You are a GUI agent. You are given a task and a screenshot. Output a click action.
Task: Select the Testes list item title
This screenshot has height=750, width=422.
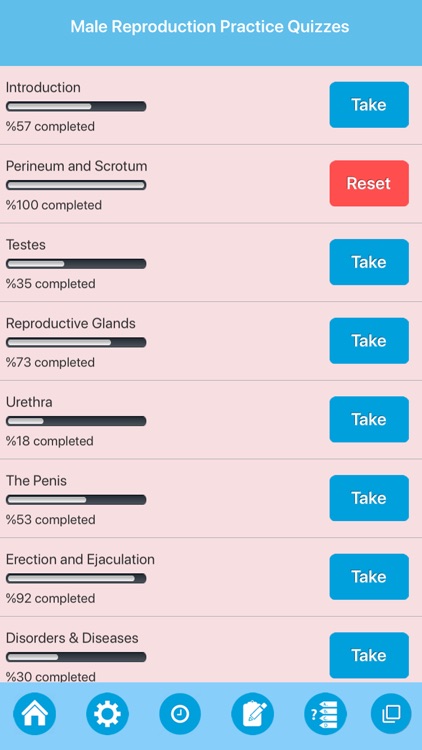point(26,244)
